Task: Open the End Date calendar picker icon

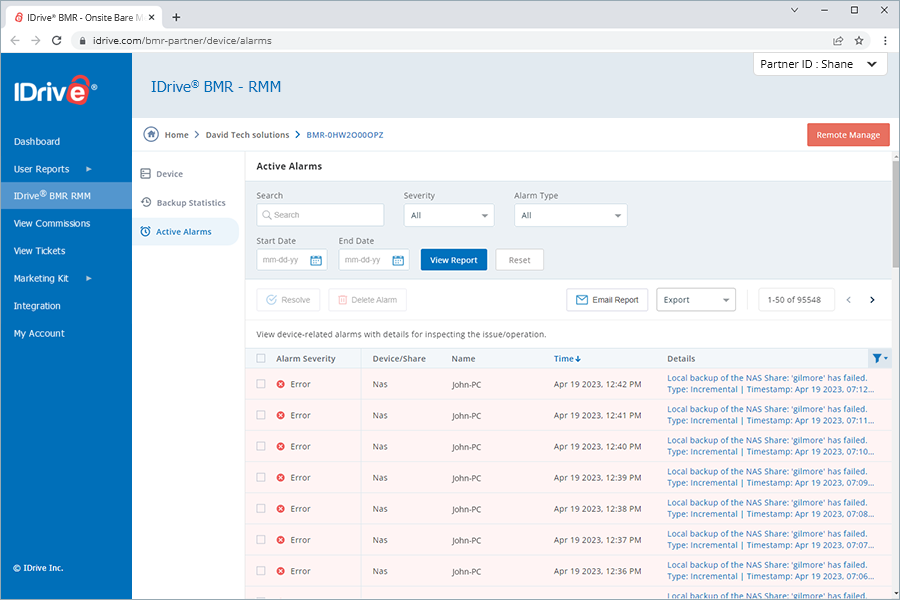Action: coord(398,260)
